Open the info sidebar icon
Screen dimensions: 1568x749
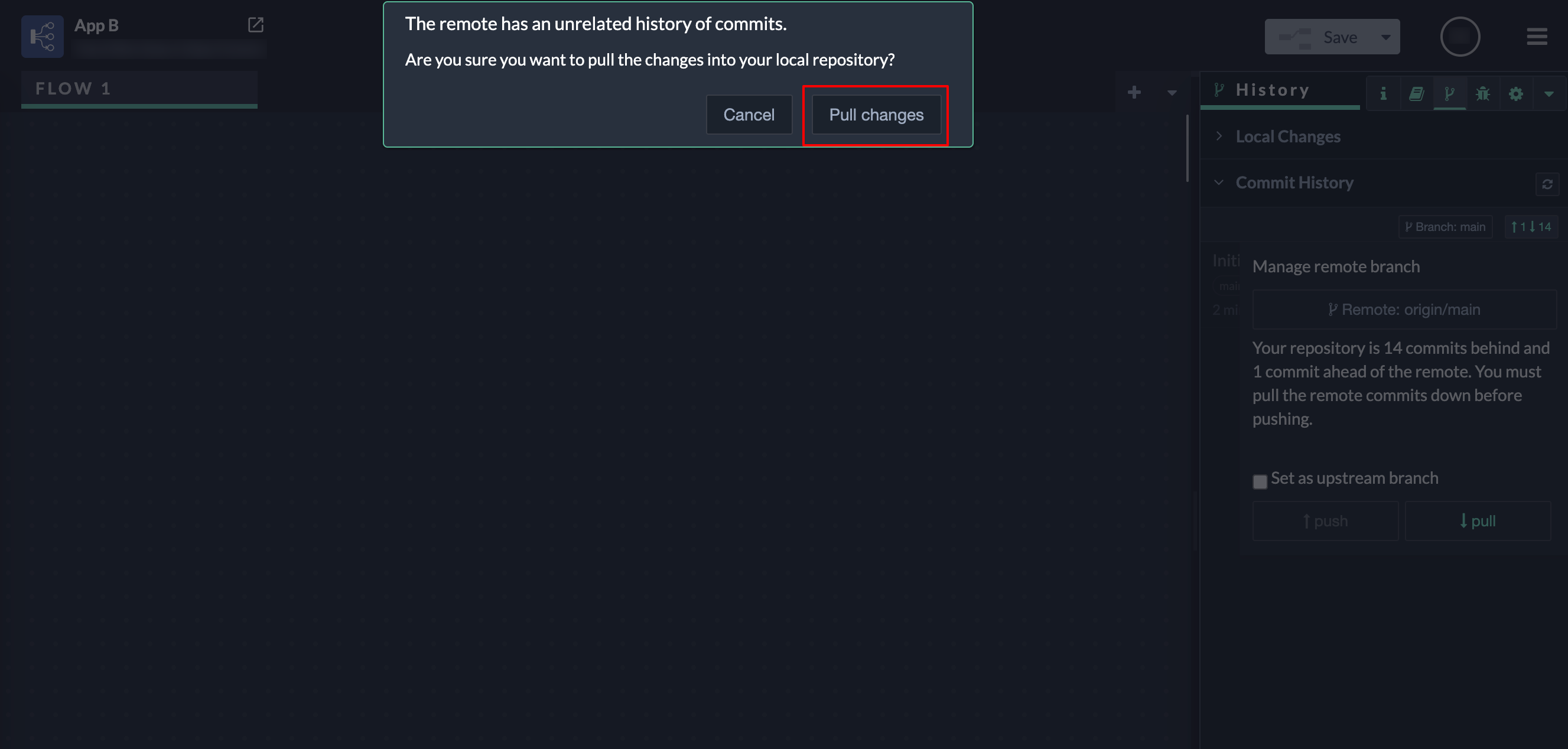1383,94
